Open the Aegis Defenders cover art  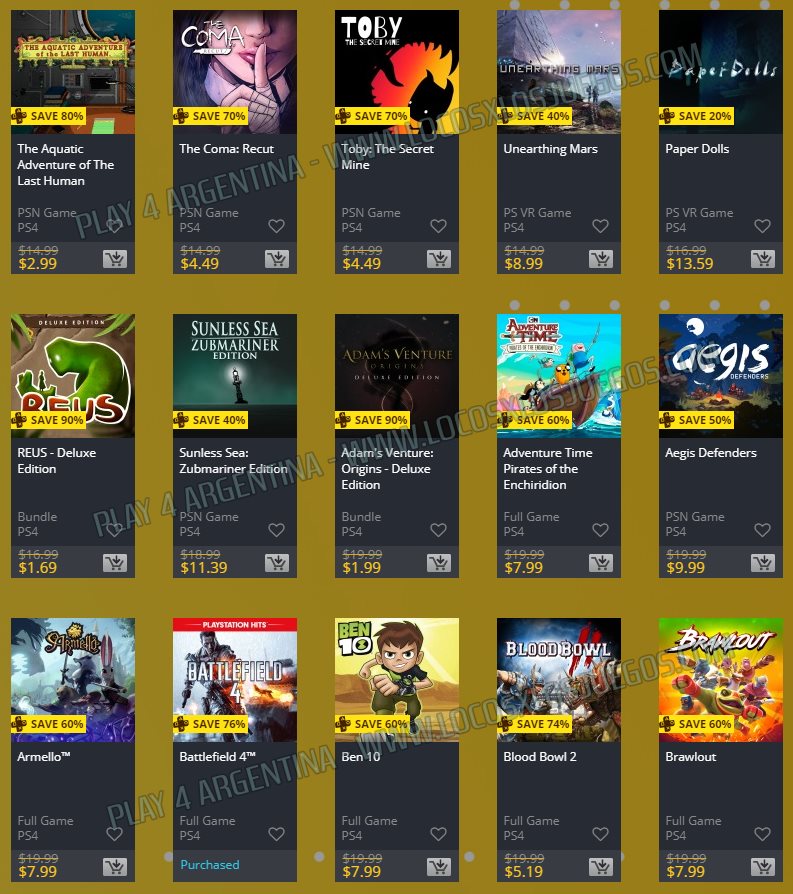click(x=721, y=376)
